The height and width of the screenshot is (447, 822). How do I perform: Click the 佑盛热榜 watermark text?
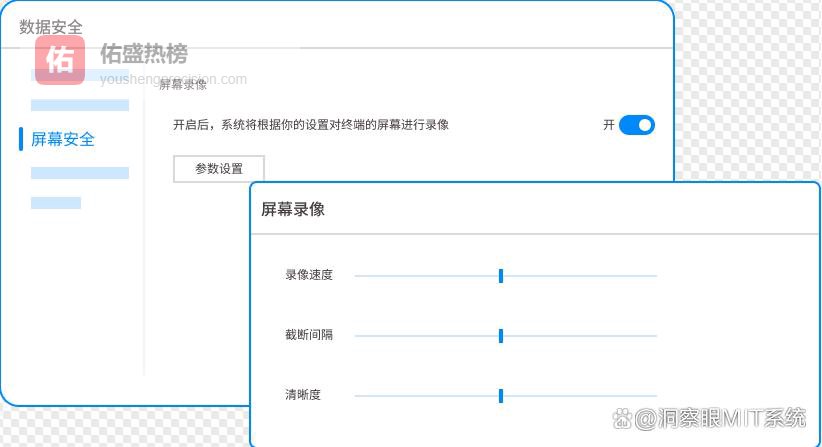144,54
